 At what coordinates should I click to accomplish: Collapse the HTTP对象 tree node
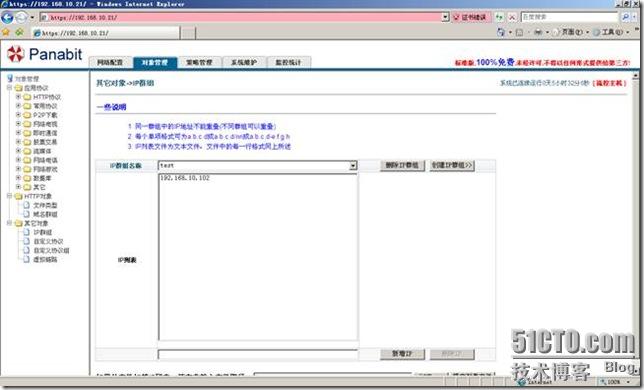click(9, 196)
